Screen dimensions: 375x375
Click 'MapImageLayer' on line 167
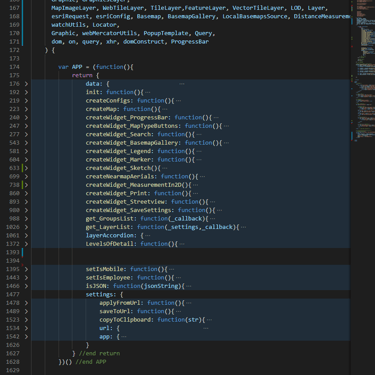point(73,8)
